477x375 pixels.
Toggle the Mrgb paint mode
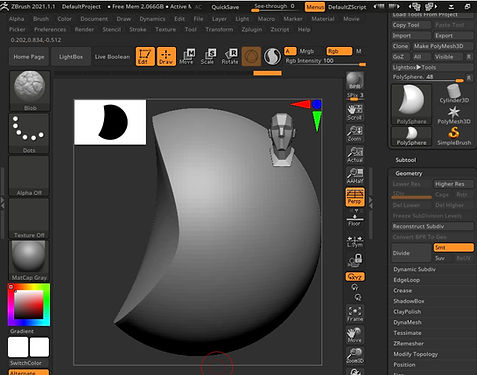pos(307,51)
